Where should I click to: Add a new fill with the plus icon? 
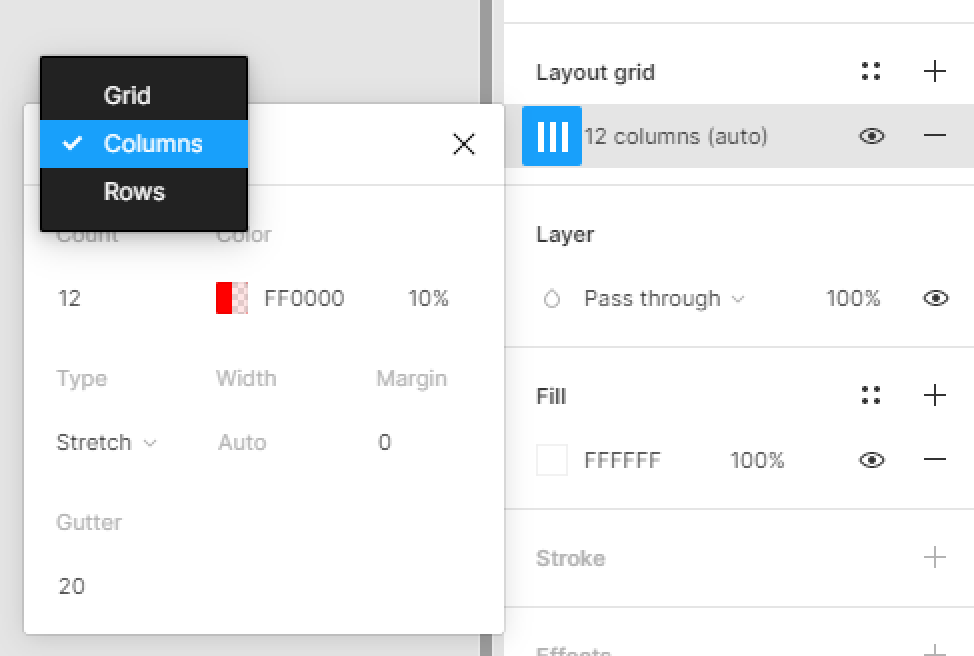coord(934,395)
